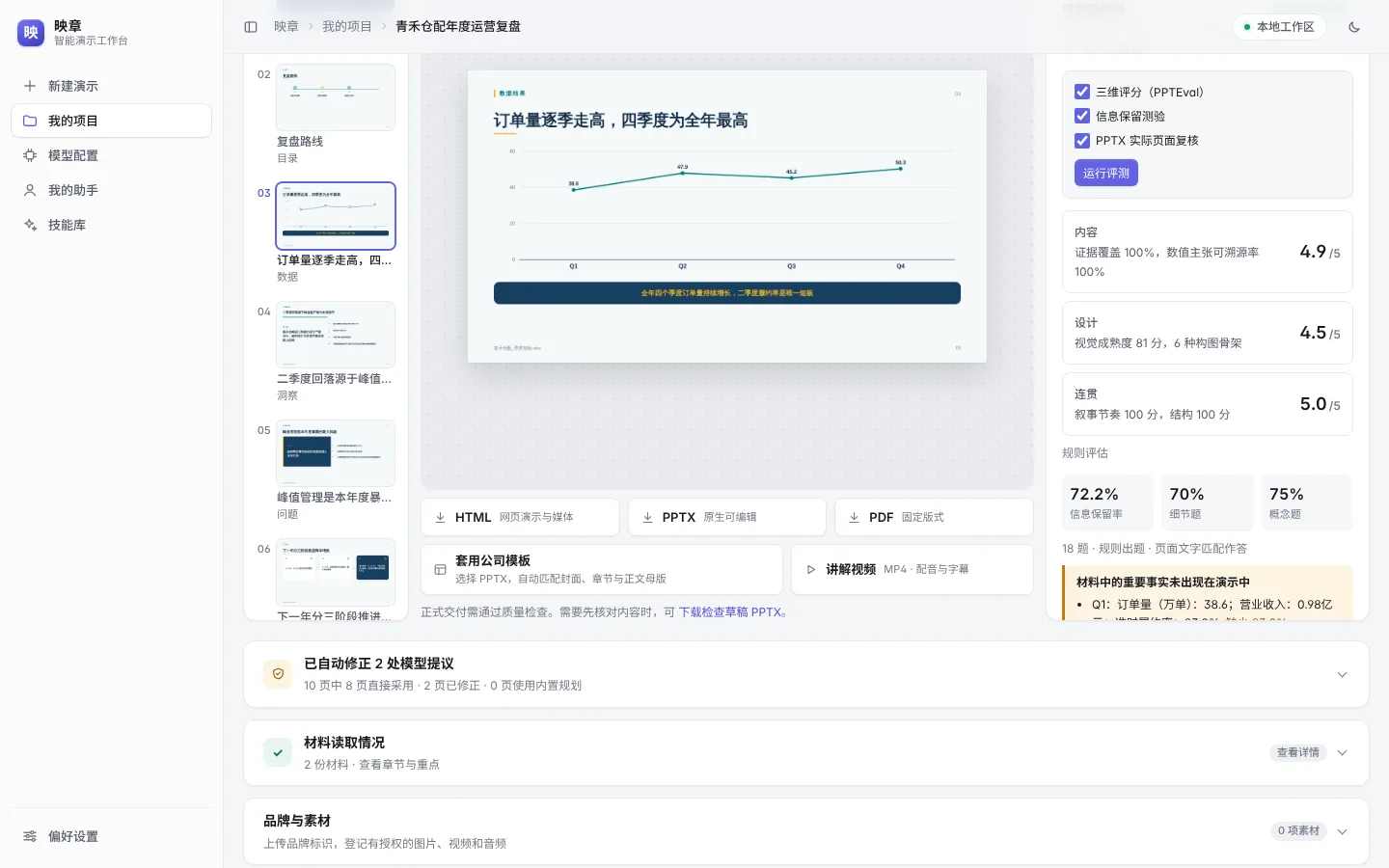
Task: Click the download icon on PPTX export
Action: pyautogui.click(x=647, y=517)
